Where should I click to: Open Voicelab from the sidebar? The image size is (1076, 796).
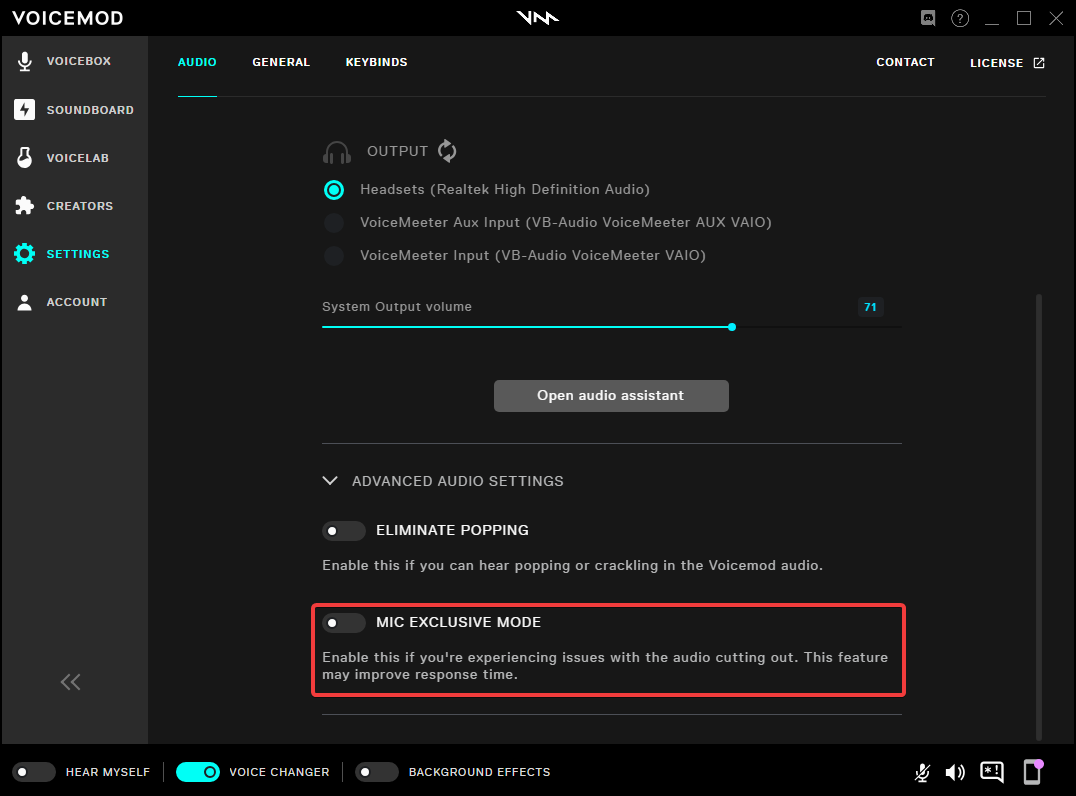click(75, 157)
